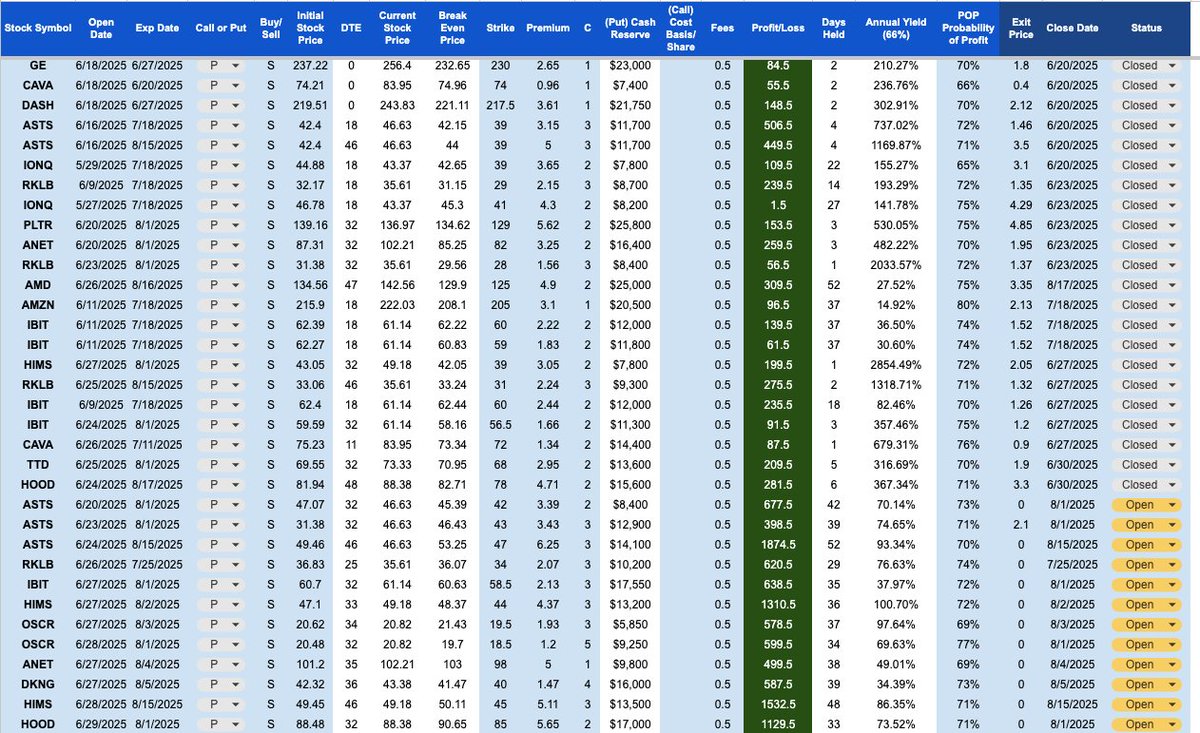
Task: Click the GE stock symbol cell
Action: tap(38, 65)
